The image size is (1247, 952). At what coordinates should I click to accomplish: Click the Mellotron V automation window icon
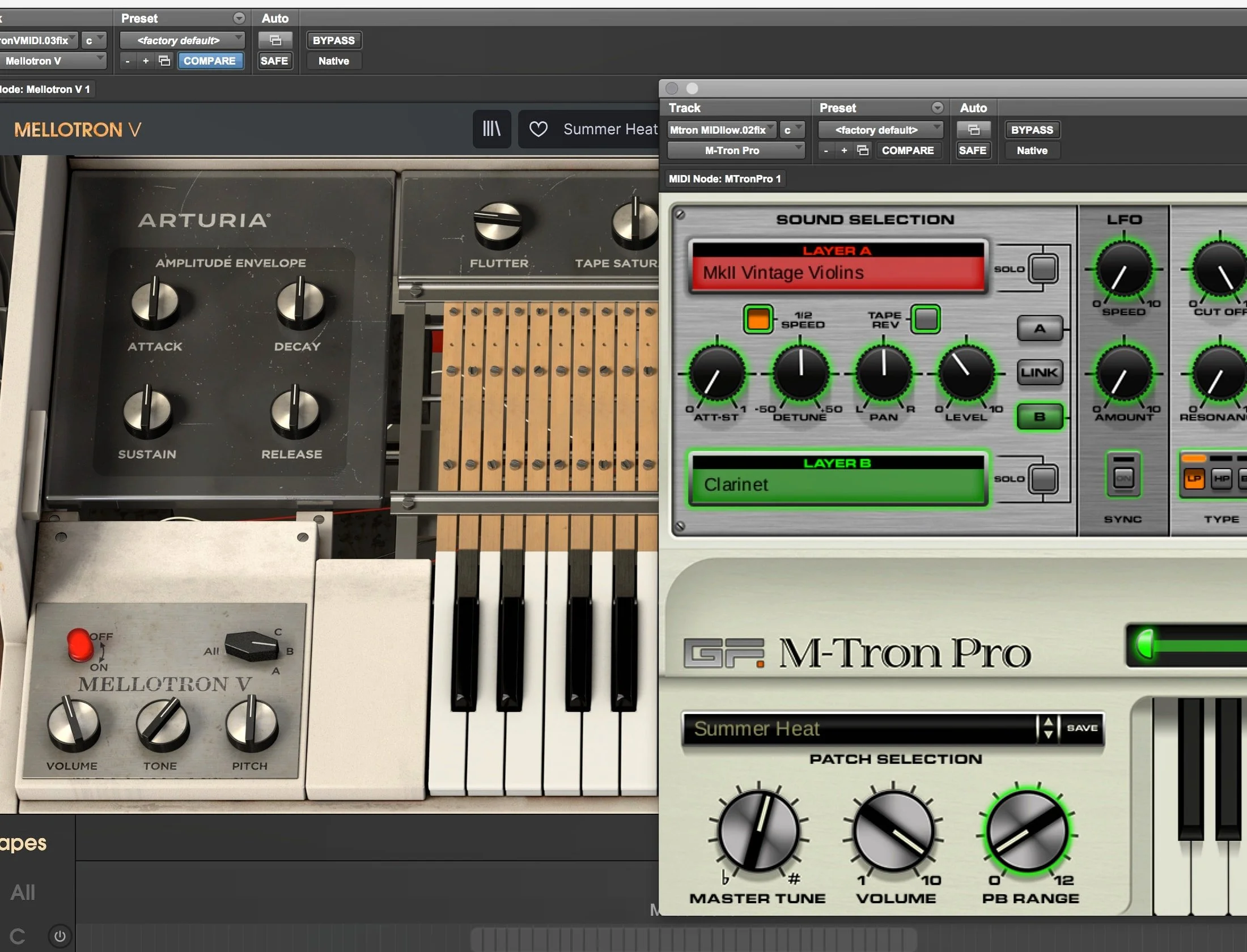point(275,40)
